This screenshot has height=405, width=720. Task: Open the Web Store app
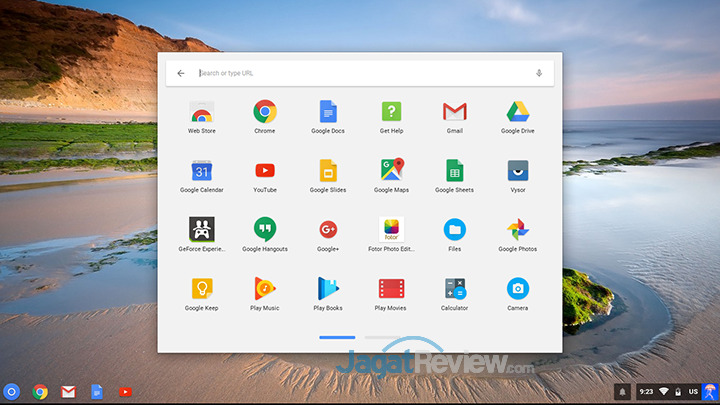[x=201, y=112]
